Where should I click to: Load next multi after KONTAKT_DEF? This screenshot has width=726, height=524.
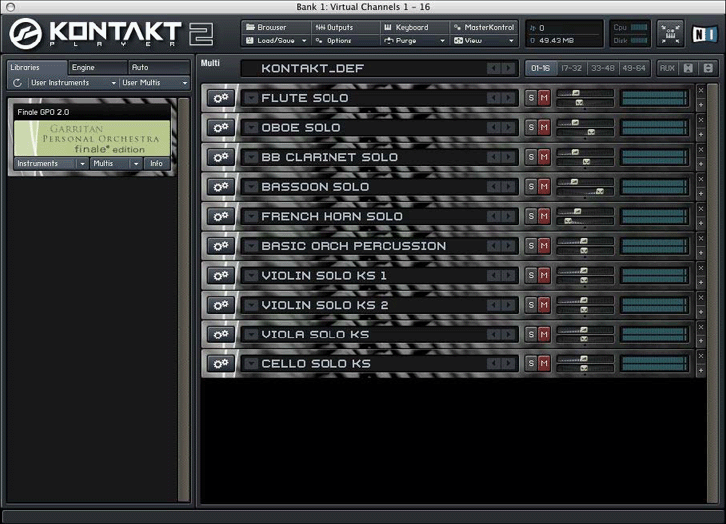509,69
